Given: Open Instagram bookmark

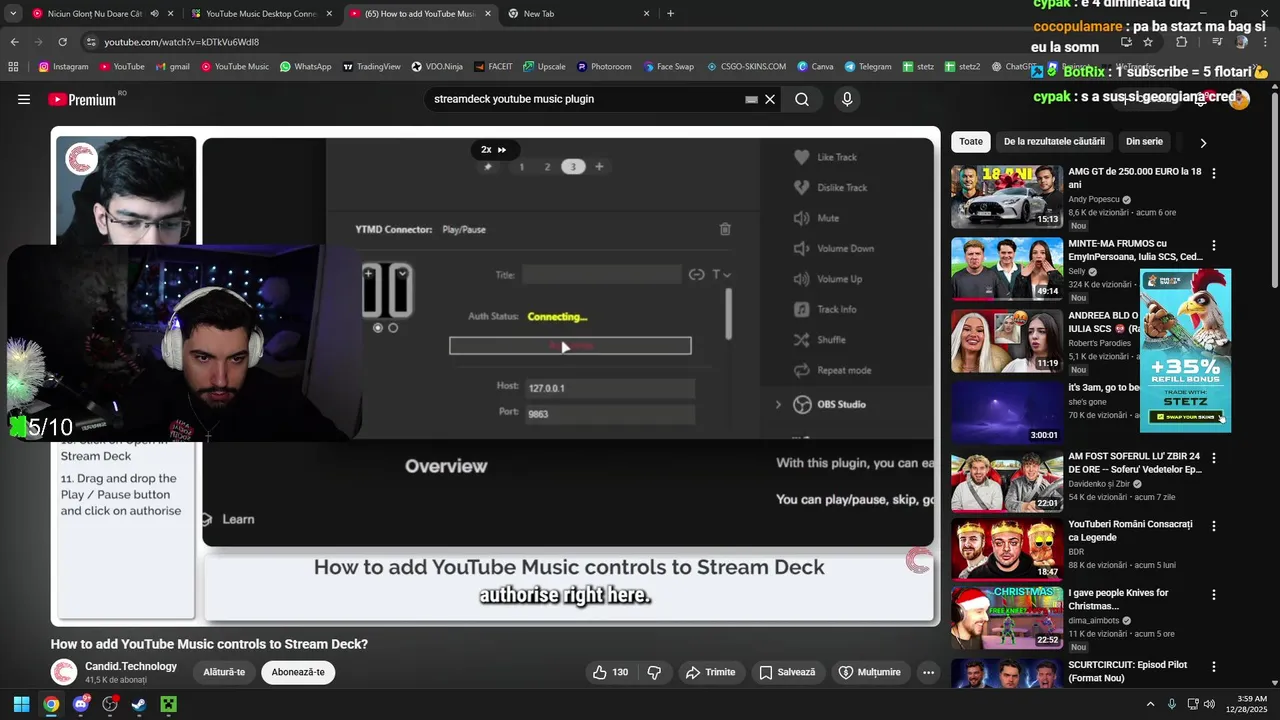Looking at the screenshot, I should pos(64,66).
